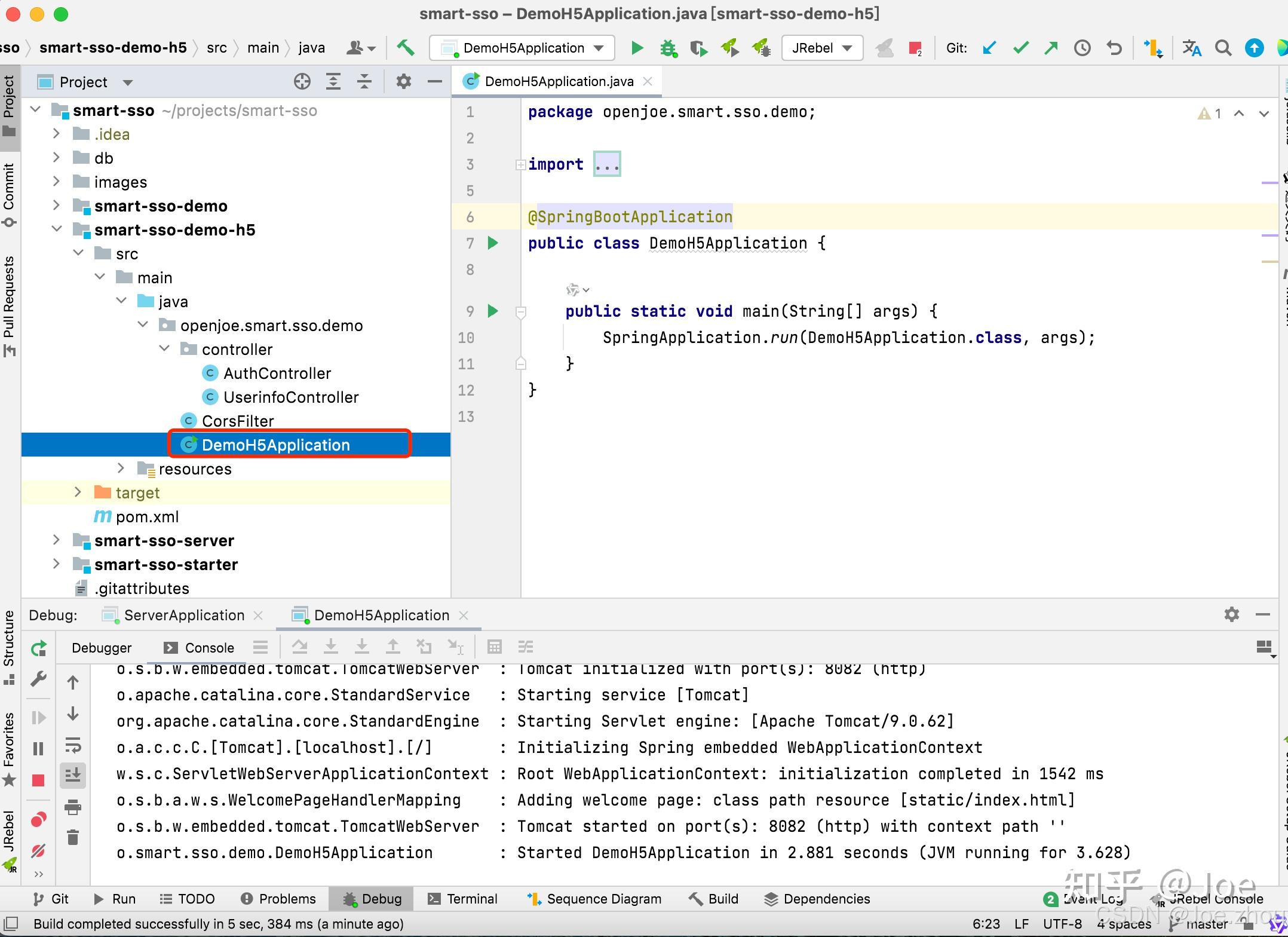Rollback changes with the undo arrow icon
The width and height of the screenshot is (1288, 937).
pos(1114,48)
